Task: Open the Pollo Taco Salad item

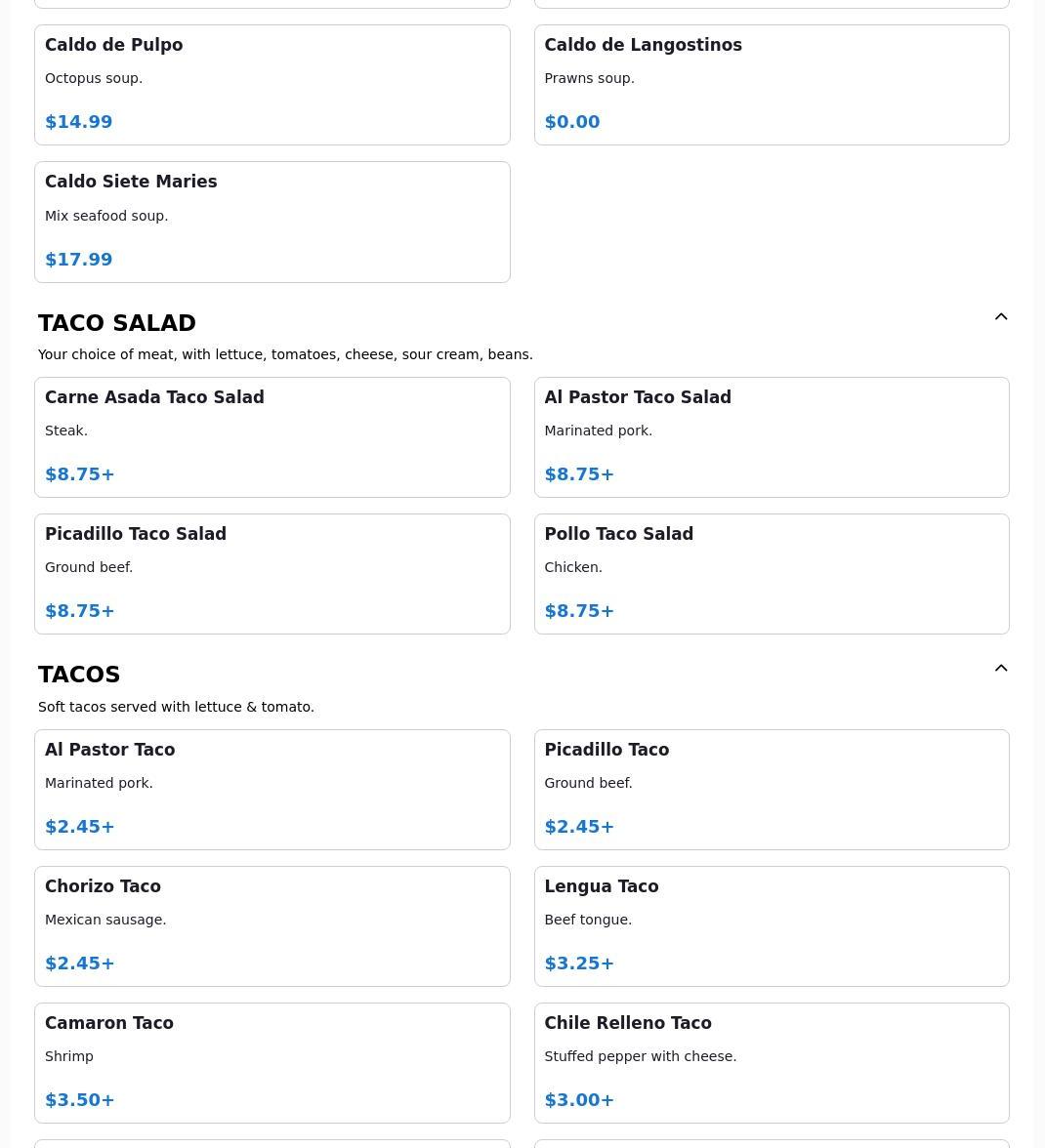Action: coord(772,574)
